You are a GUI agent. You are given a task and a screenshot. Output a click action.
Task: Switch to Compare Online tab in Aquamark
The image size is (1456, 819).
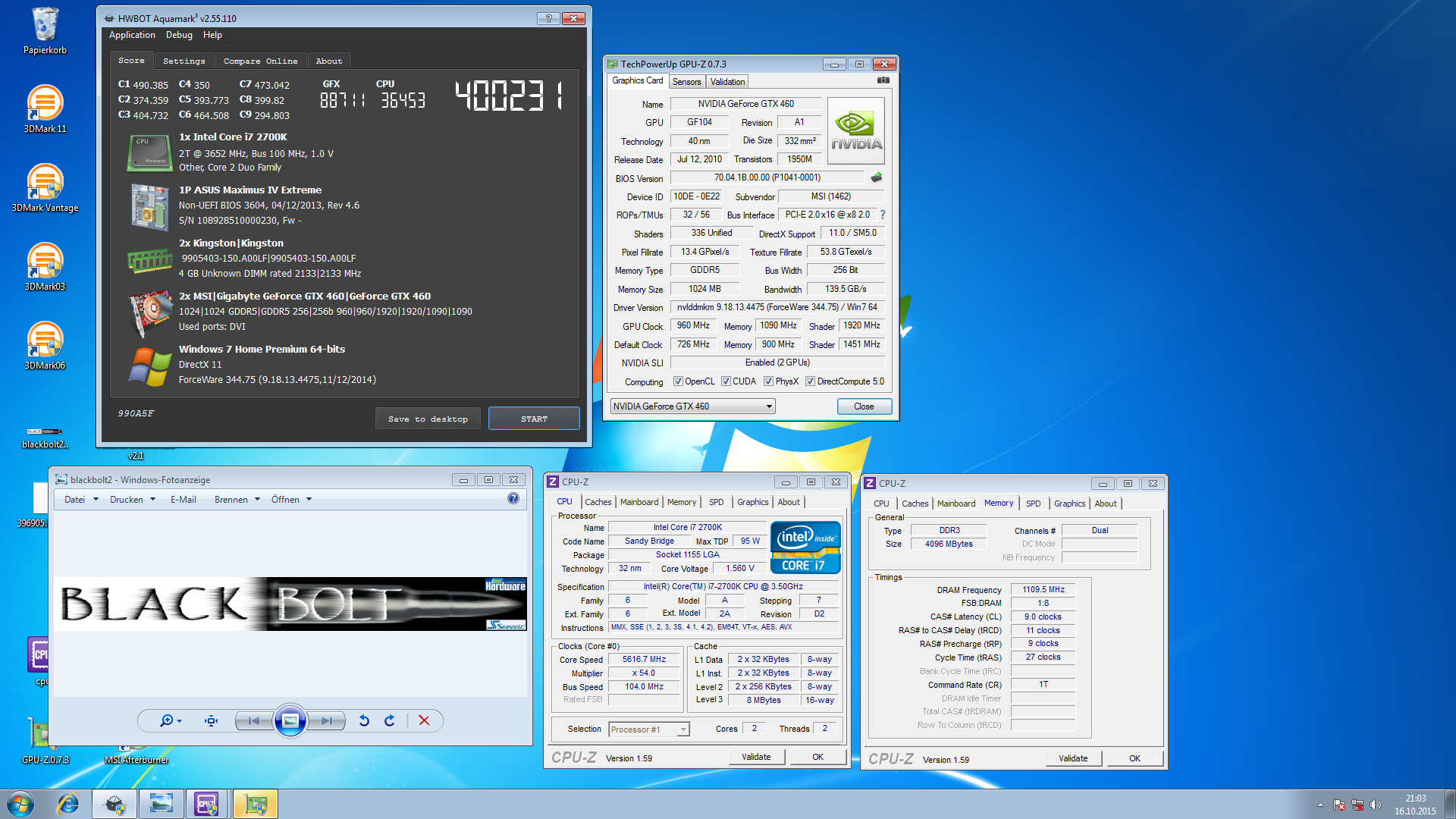[261, 61]
